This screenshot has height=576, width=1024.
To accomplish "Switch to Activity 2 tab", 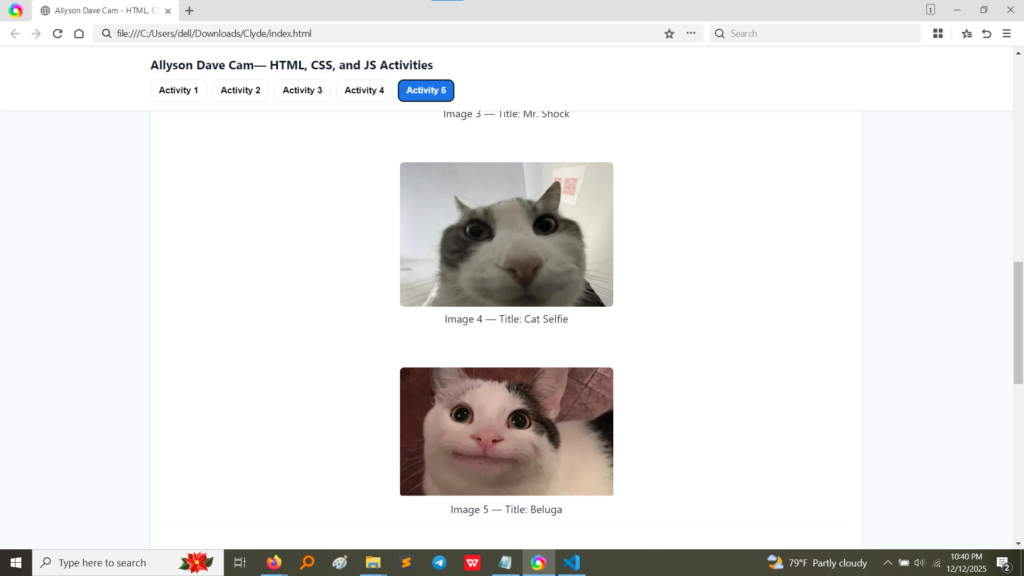I will click(240, 91).
